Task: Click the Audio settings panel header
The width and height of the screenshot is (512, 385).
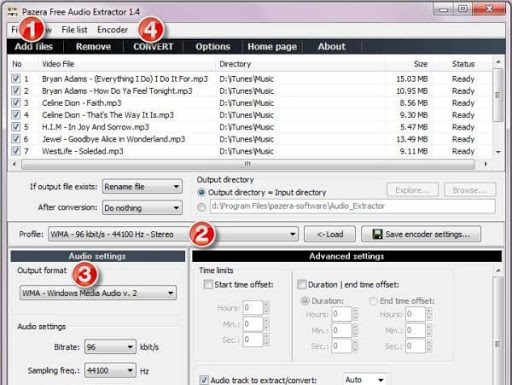Action: [x=98, y=256]
